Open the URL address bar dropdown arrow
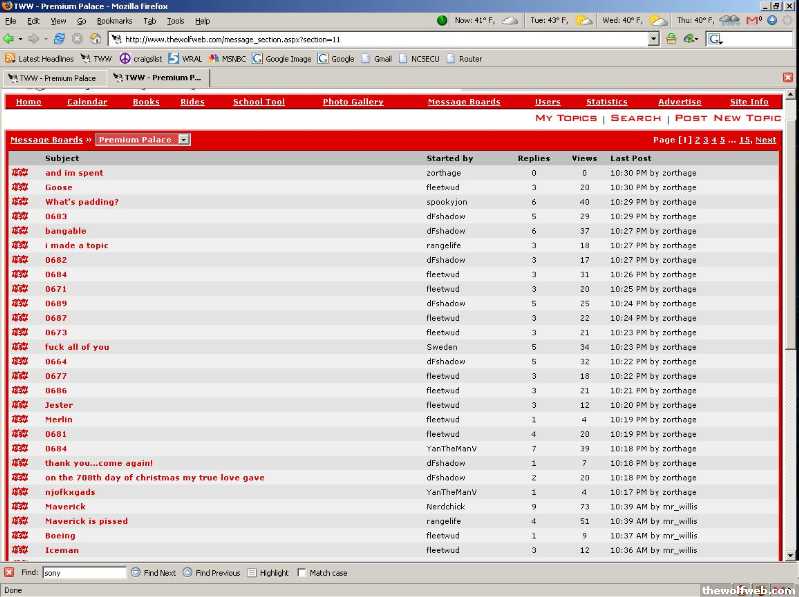This screenshot has height=597, width=799. tap(653, 39)
